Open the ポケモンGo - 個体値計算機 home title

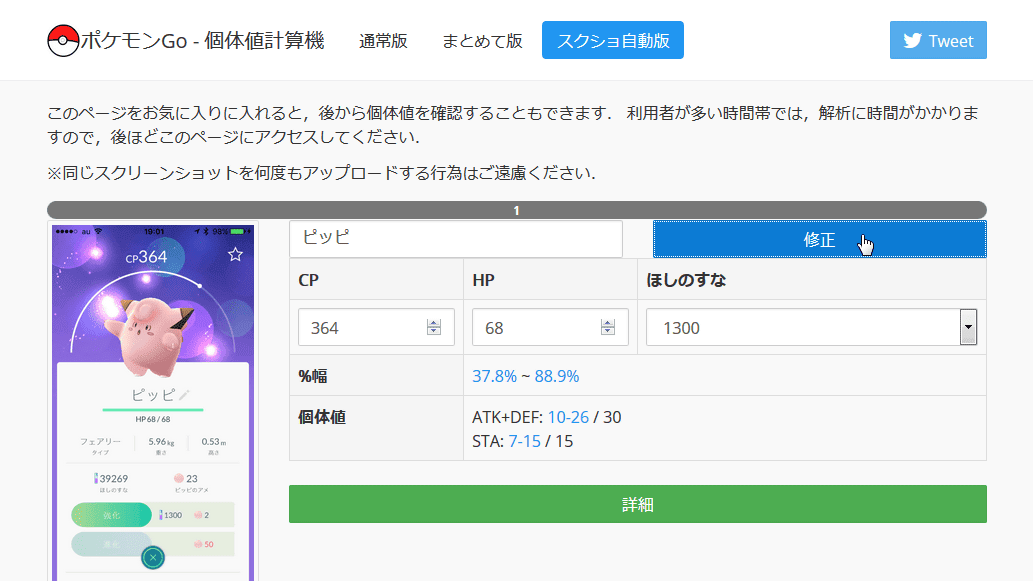202,41
